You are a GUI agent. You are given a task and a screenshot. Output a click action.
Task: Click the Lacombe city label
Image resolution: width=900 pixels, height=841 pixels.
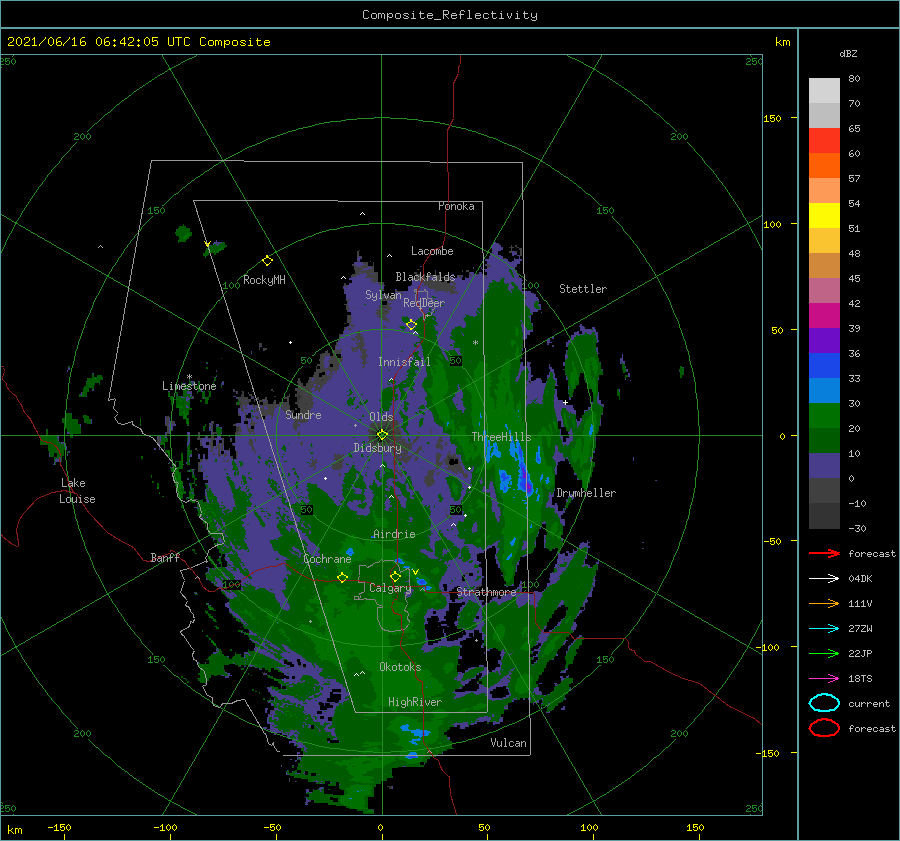point(432,251)
